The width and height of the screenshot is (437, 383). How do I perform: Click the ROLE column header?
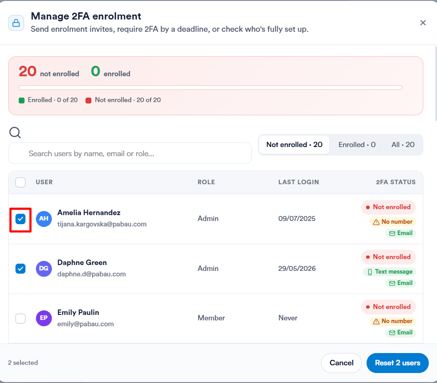pyautogui.click(x=206, y=182)
